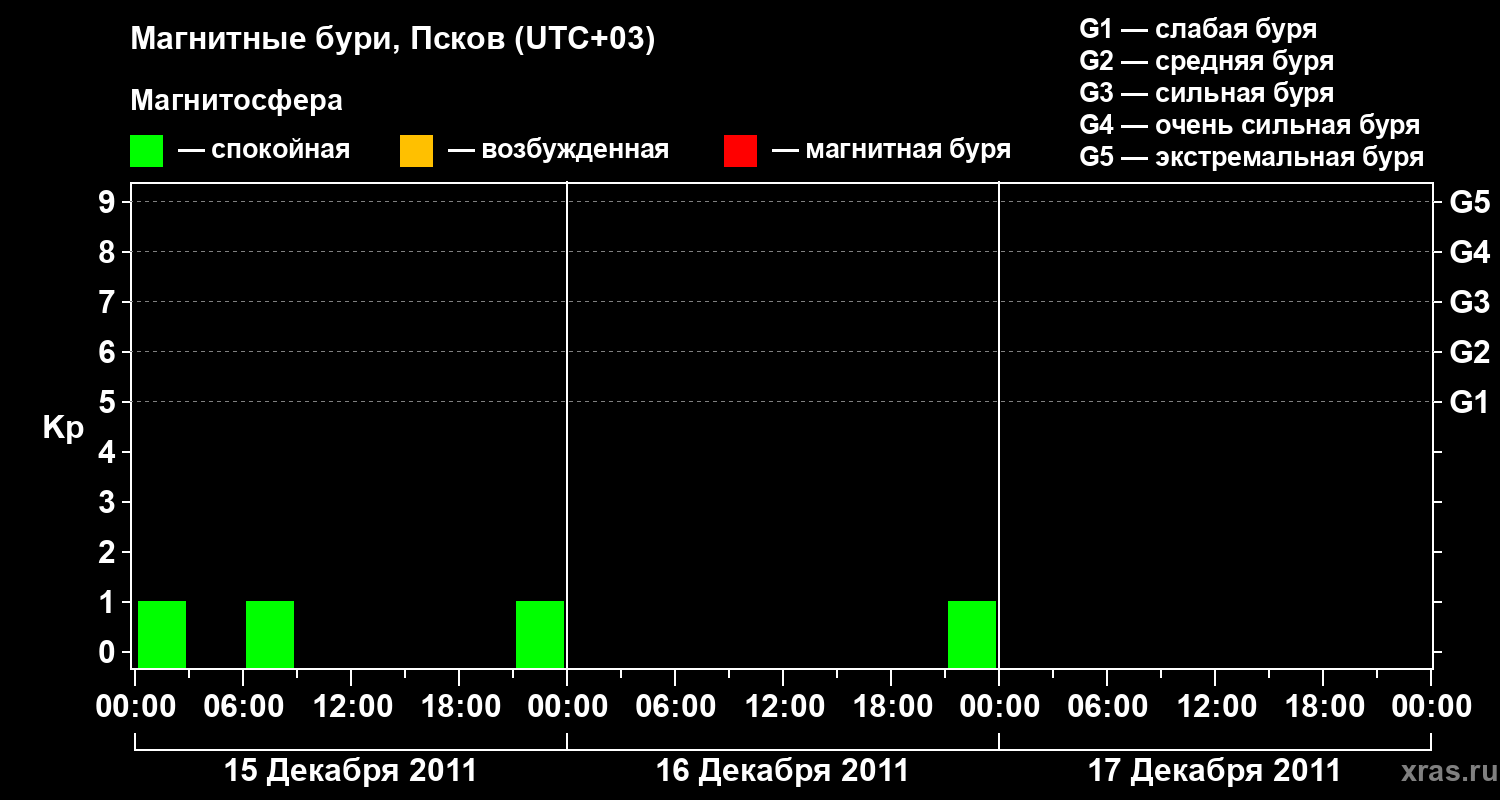Screen dimensions: 1500x800
Task: Select the legend line 'G5 — экстремальная буря'
Action: point(1252,157)
